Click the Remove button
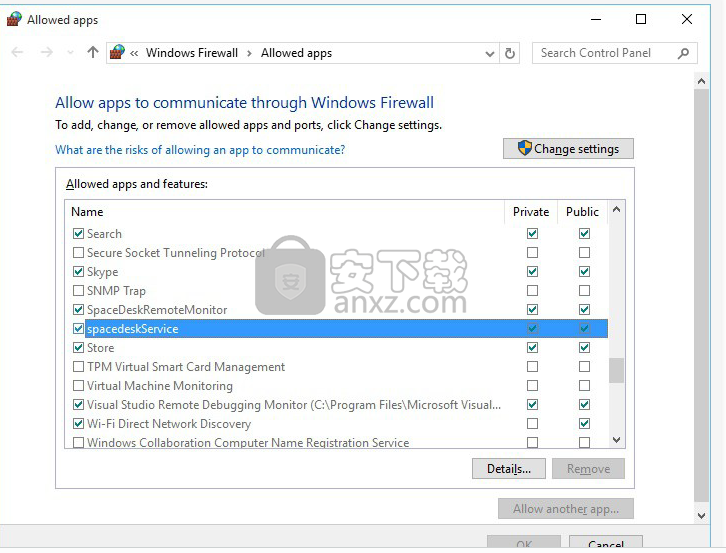 (588, 469)
